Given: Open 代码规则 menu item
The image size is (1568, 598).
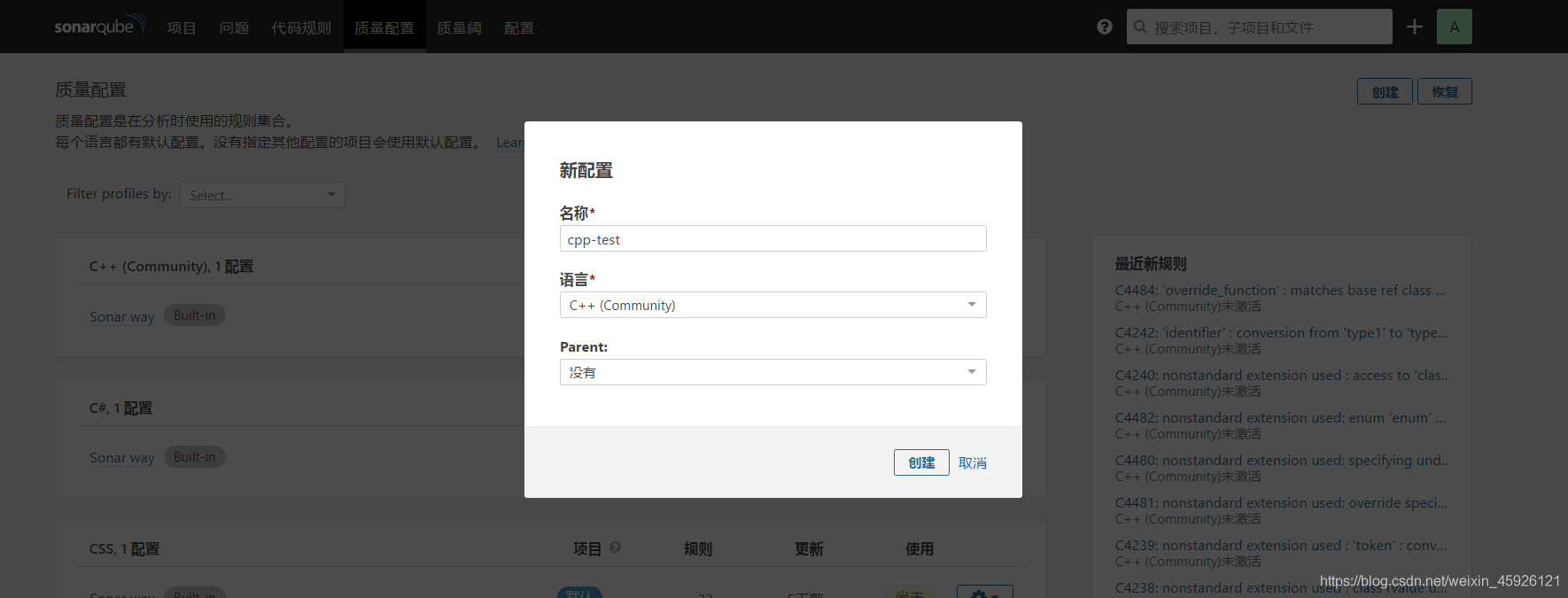Looking at the screenshot, I should (x=301, y=27).
